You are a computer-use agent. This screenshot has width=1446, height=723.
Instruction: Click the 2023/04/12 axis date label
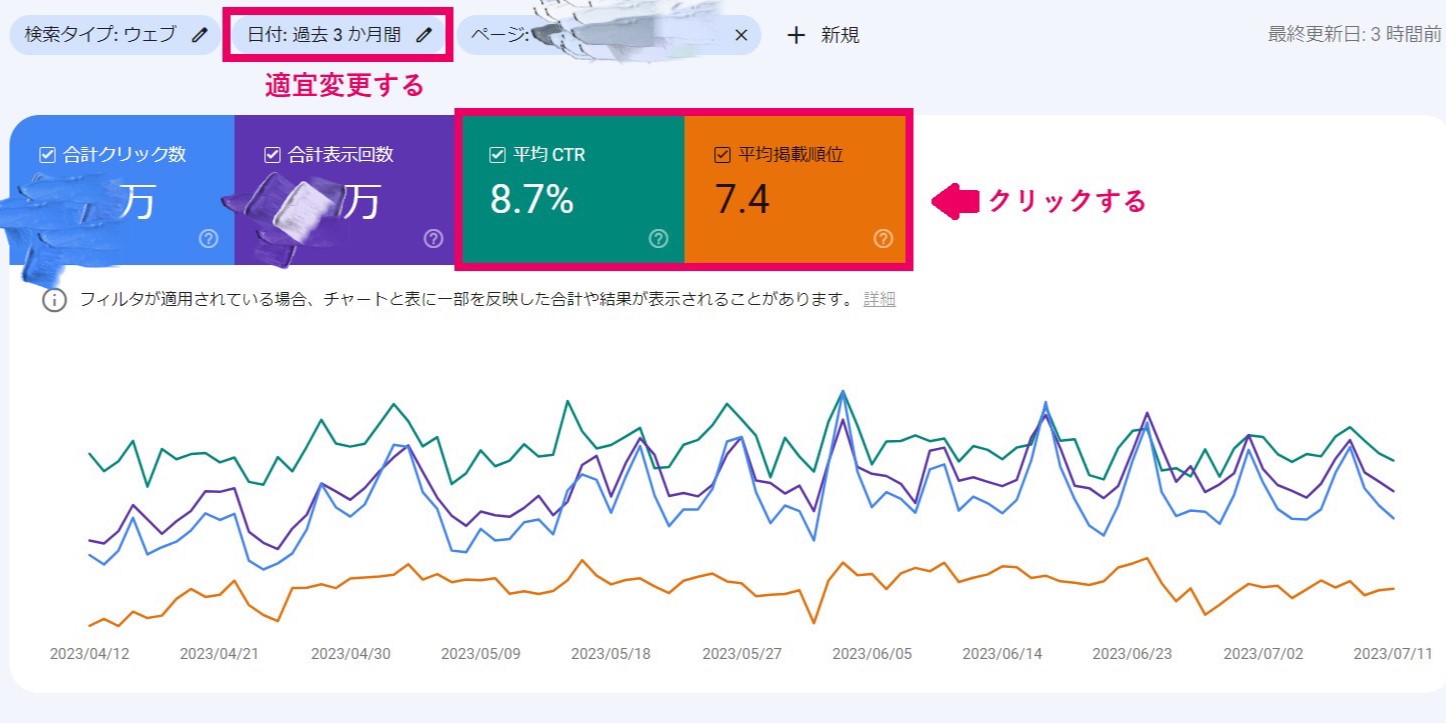pyautogui.click(x=89, y=654)
